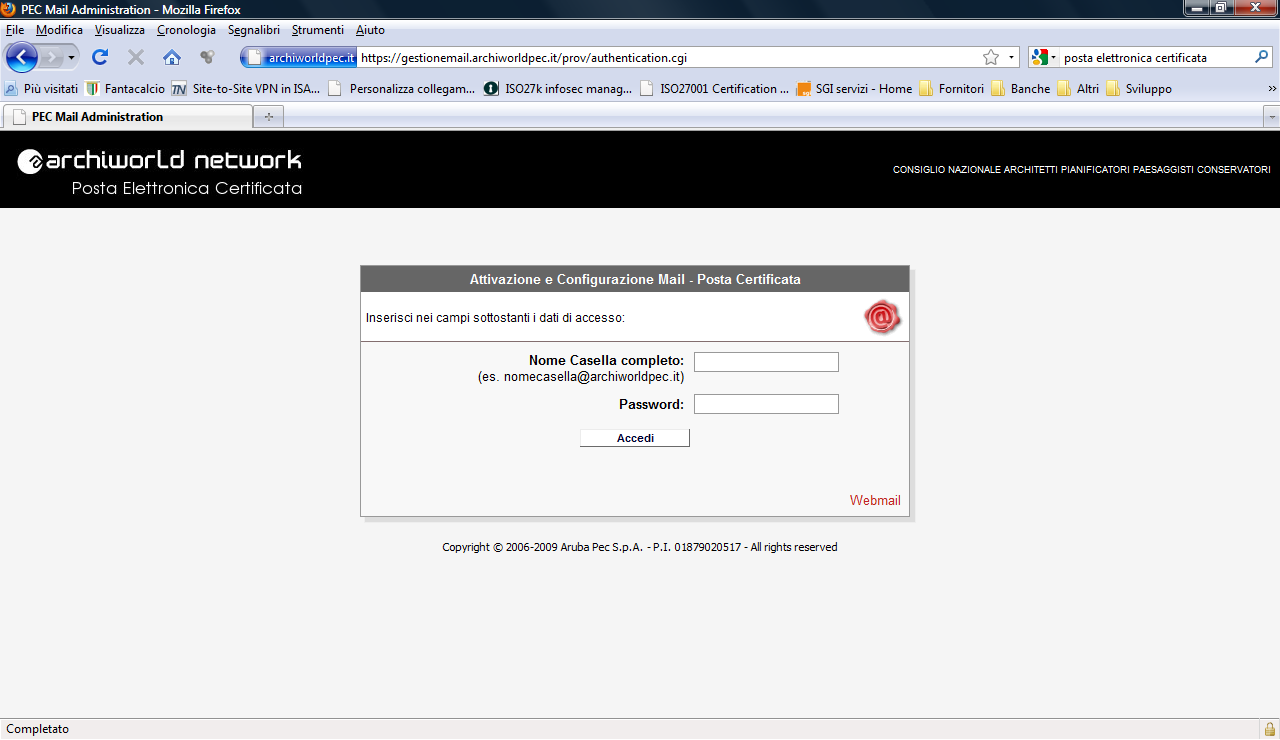The height and width of the screenshot is (740, 1280).
Task: Click the 'Completato' status bar text
Action: [38, 729]
